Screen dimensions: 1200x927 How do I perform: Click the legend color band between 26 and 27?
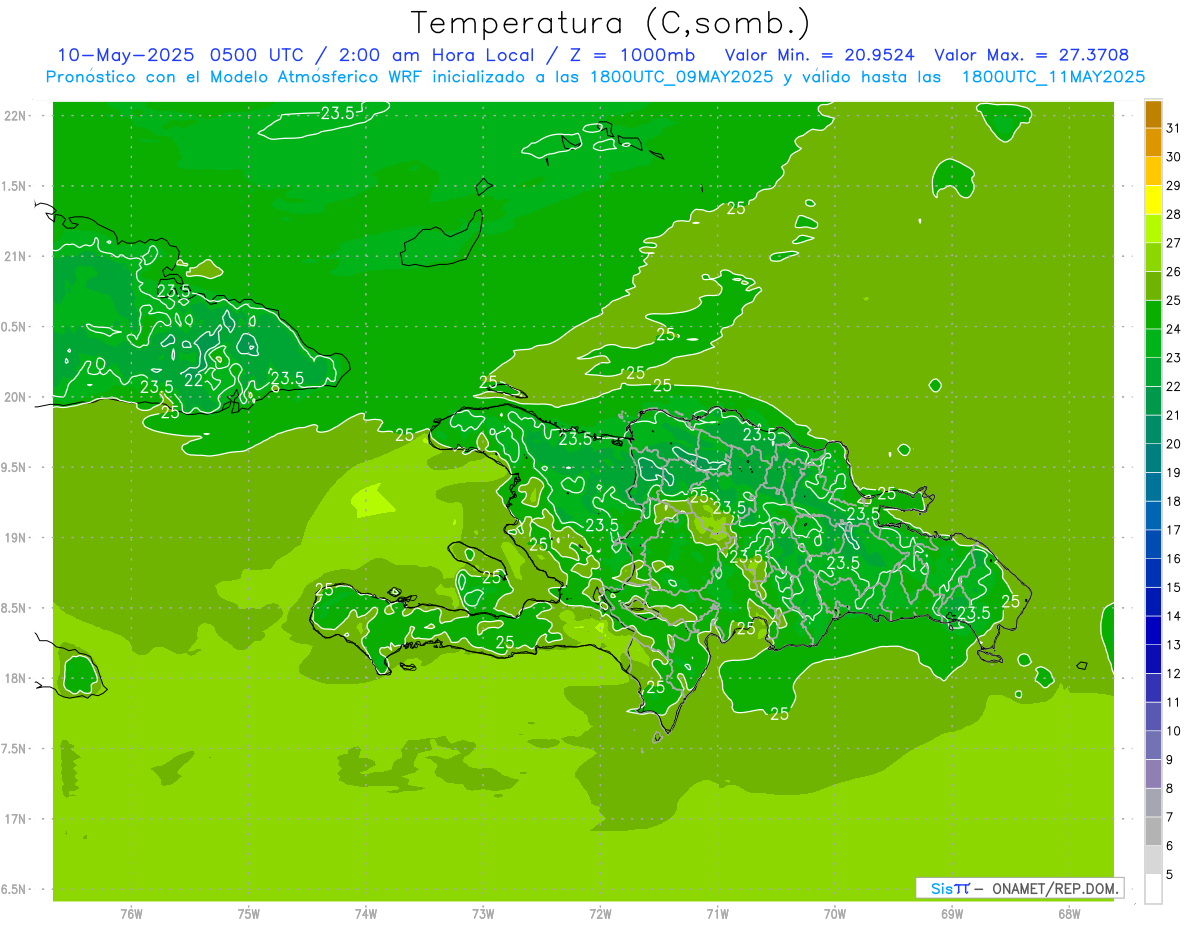point(1153,257)
